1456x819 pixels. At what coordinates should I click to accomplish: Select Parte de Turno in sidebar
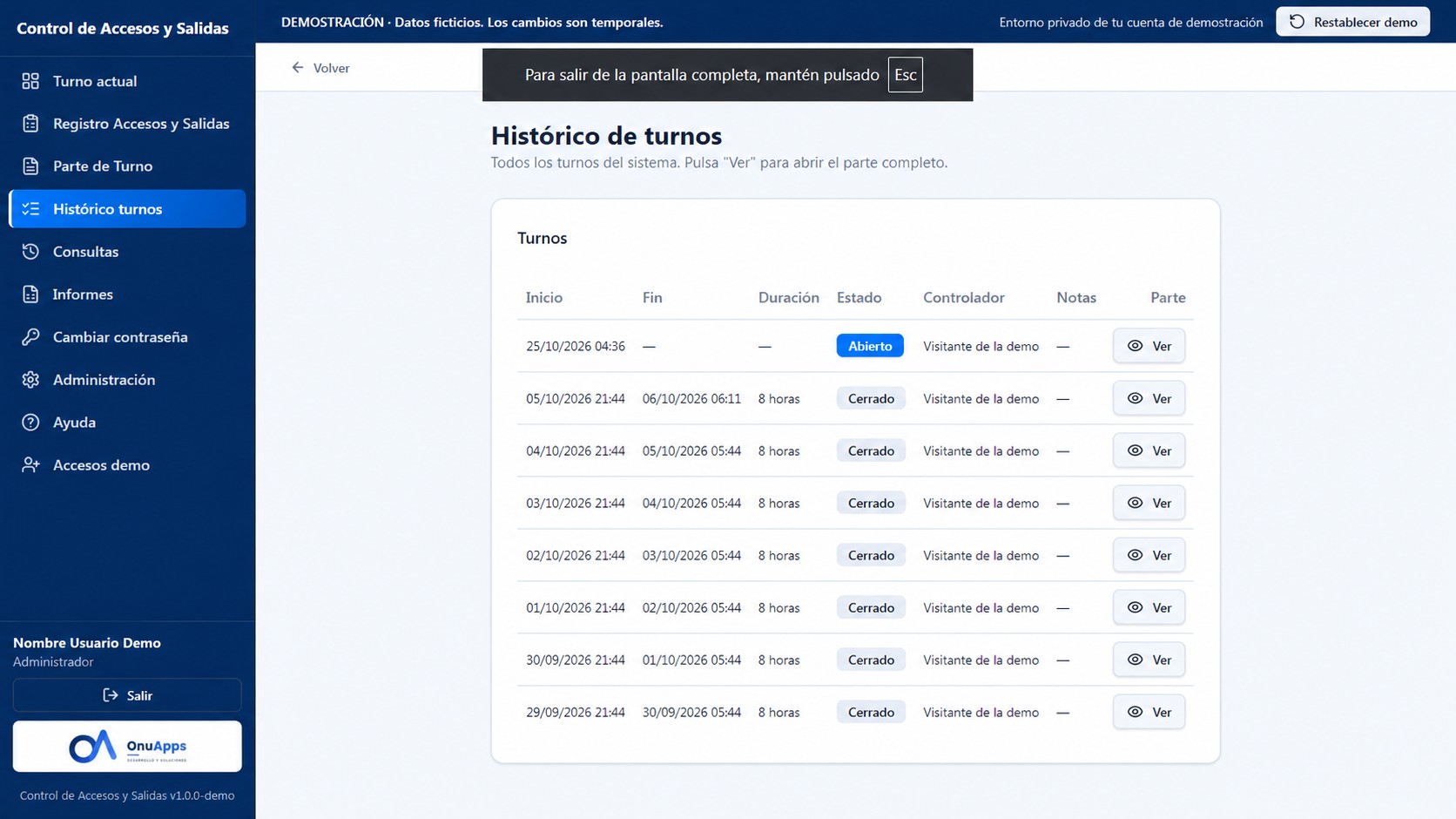(x=127, y=166)
